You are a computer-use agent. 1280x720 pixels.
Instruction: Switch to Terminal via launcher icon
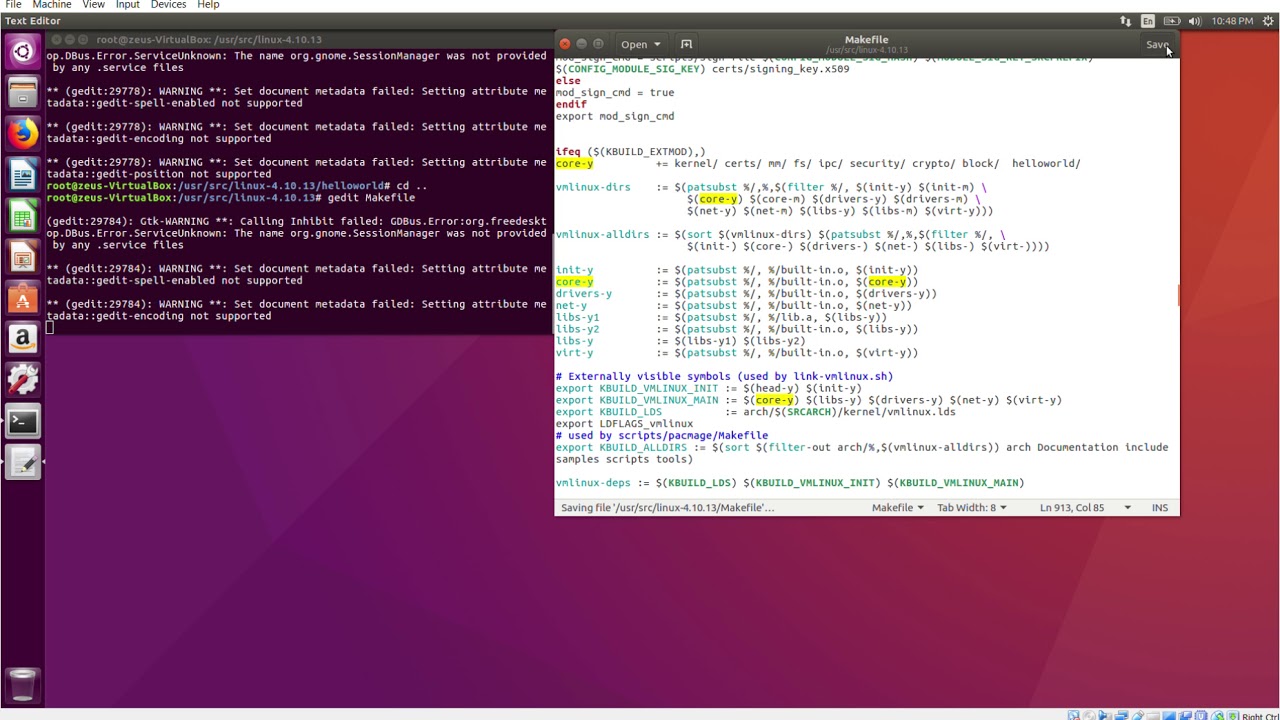click(x=22, y=421)
